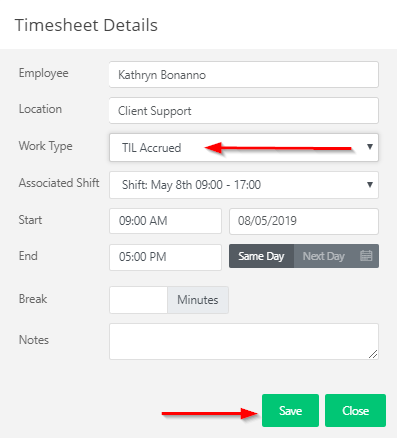Focus the Break minutes input box

click(x=138, y=300)
